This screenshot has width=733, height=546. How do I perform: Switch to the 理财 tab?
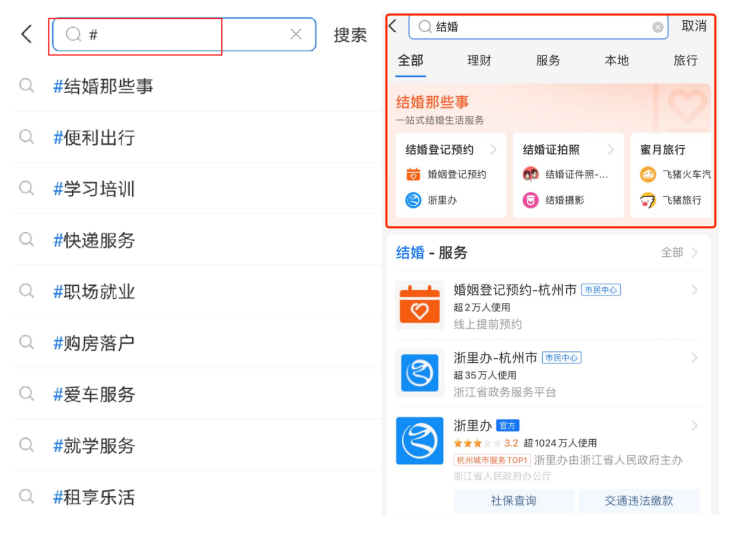pyautogui.click(x=479, y=60)
